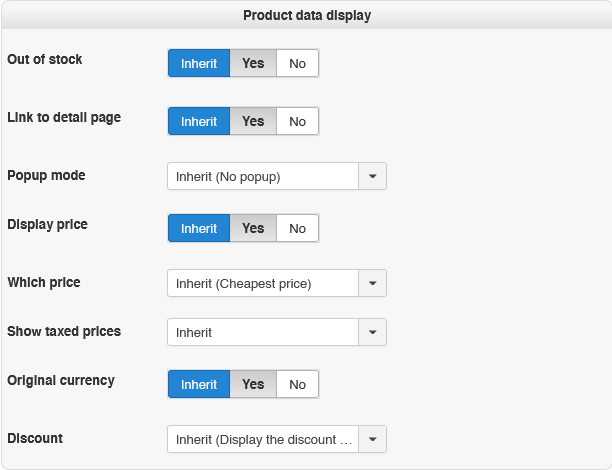Set Display price to Yes
612x470 pixels.
pyautogui.click(x=253, y=228)
